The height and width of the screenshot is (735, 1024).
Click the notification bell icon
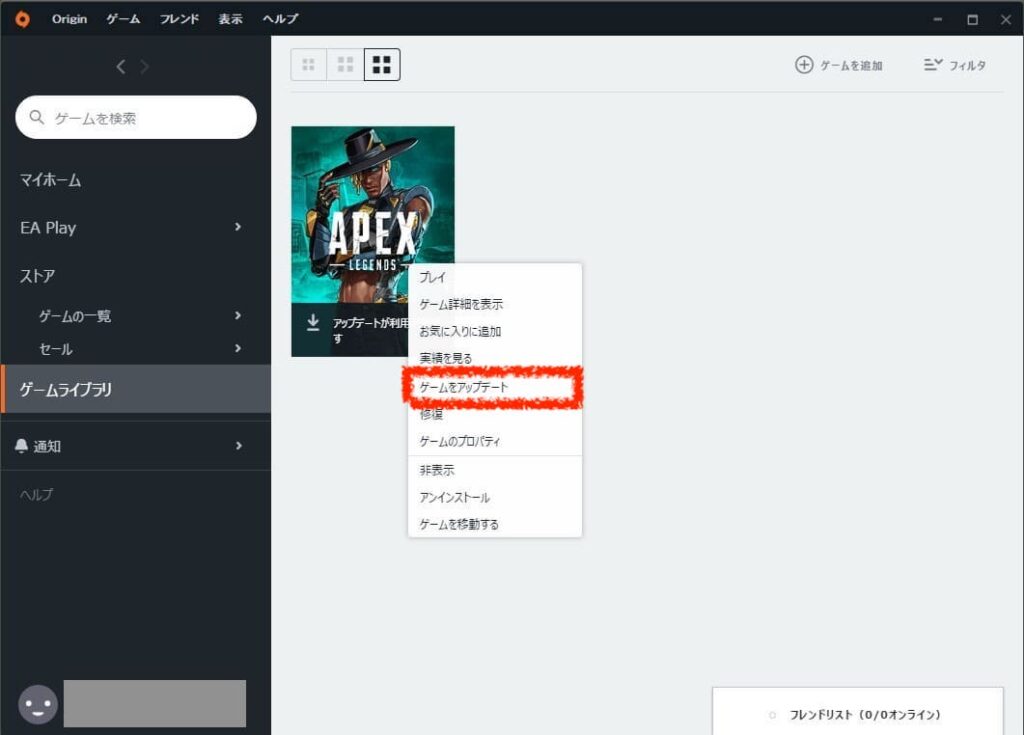21,446
